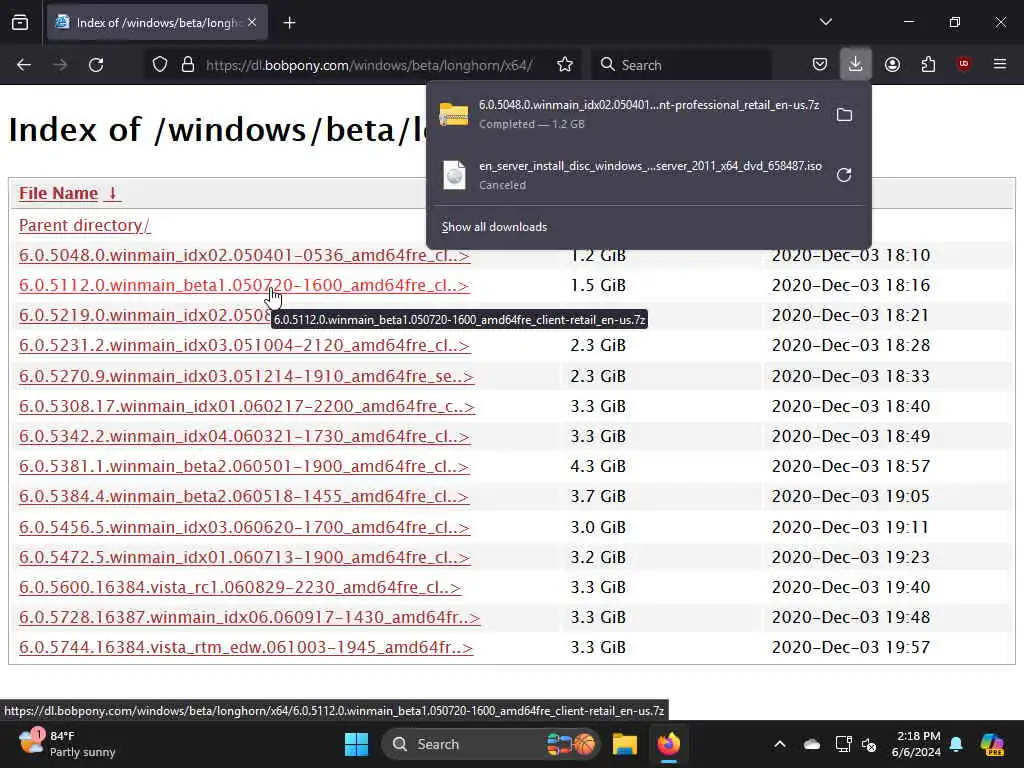
Task: Go back to previous page
Action: pyautogui.click(x=24, y=65)
